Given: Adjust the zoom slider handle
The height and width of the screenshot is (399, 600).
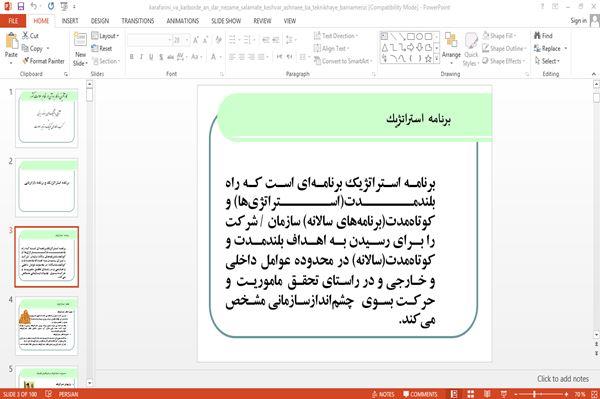Looking at the screenshot, I should tap(534, 394).
